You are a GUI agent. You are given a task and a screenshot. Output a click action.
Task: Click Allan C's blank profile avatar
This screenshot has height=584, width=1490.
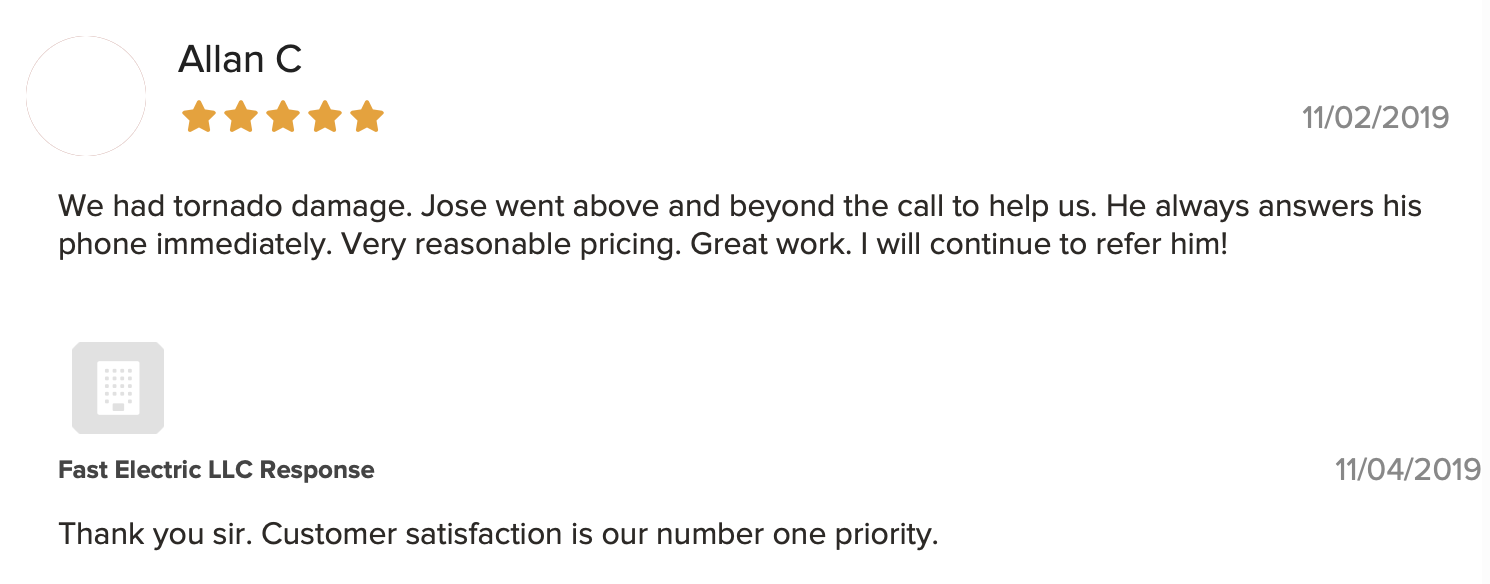tap(86, 96)
